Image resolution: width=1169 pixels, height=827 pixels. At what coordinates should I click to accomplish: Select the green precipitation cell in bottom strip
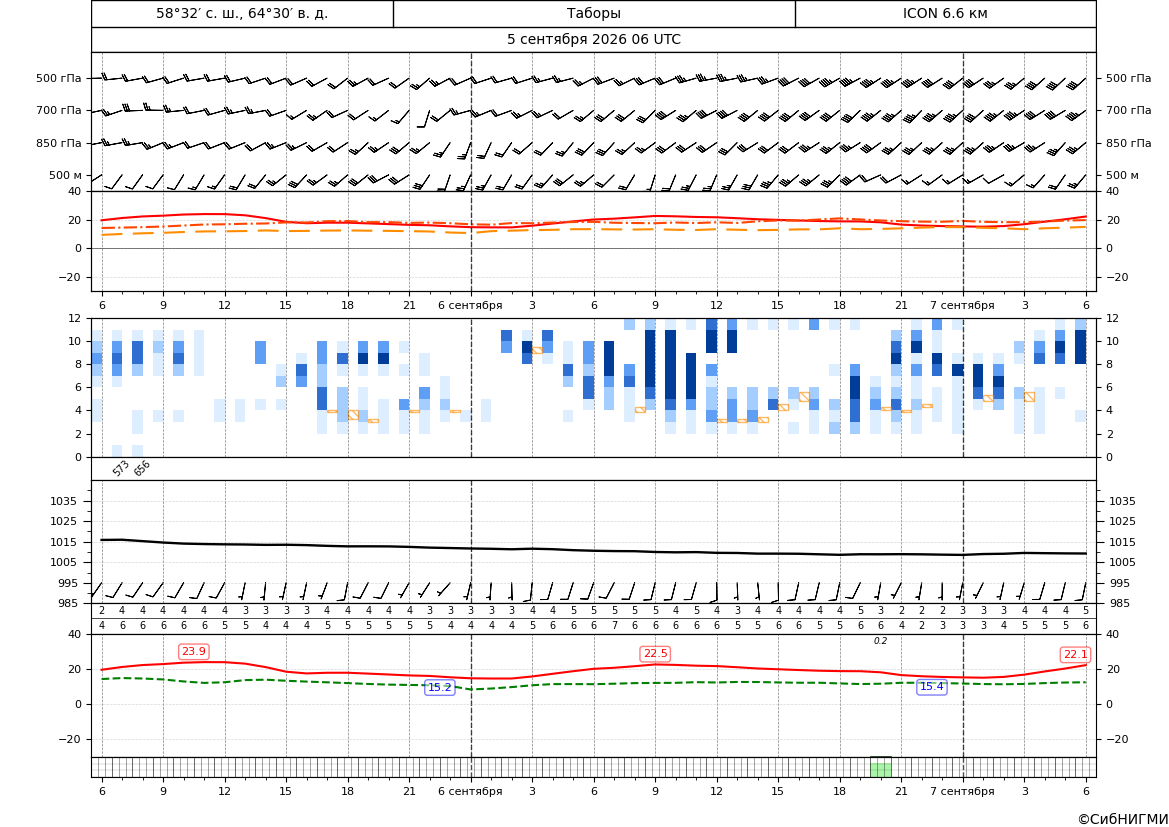(x=880, y=768)
